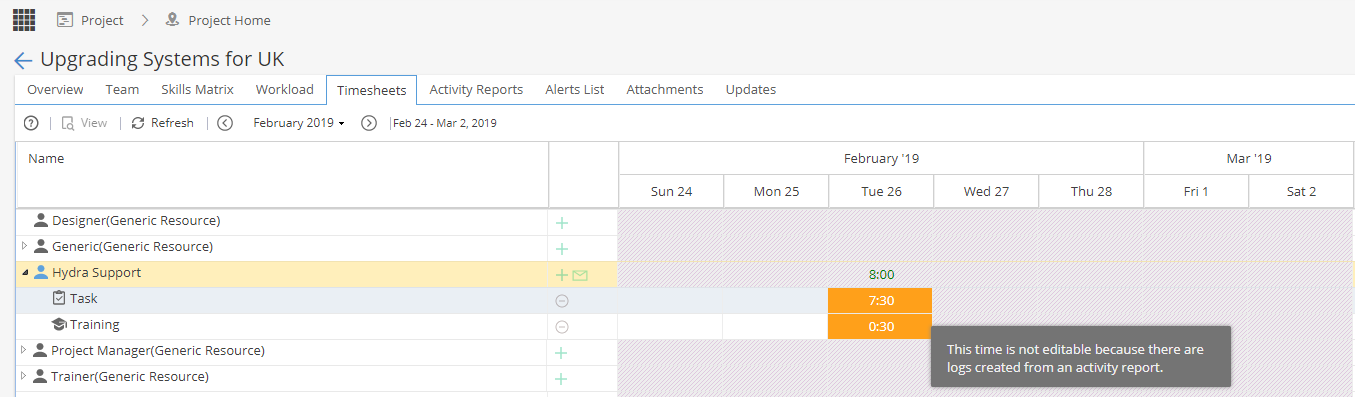Add time for Trainer resource
1355x397 pixels.
coord(562,379)
